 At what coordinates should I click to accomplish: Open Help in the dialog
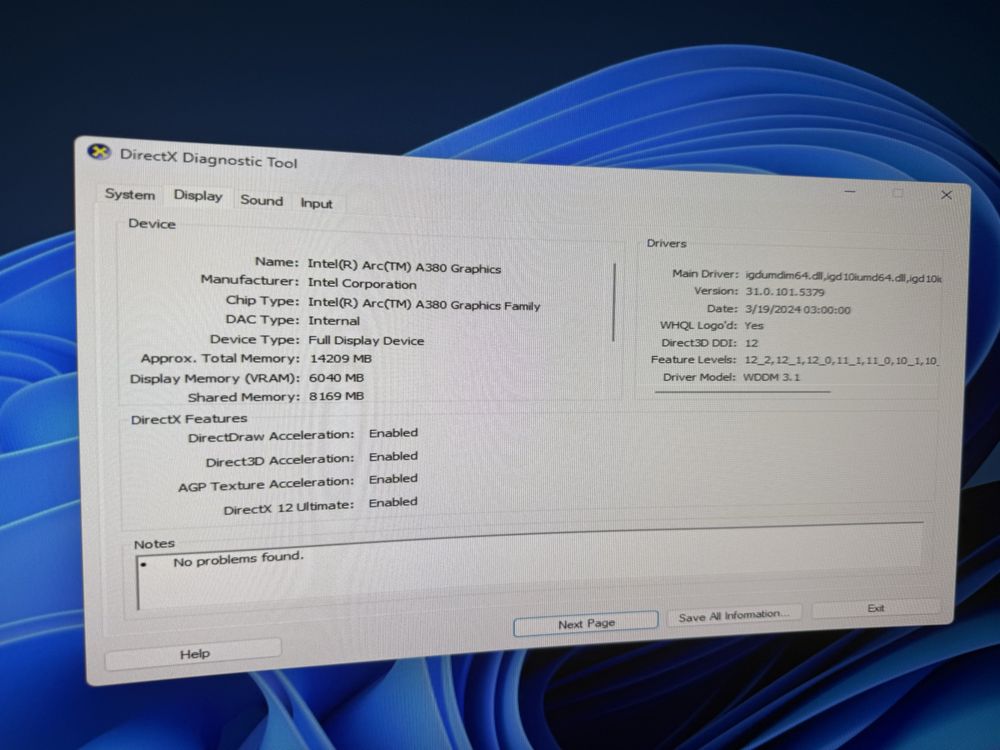click(x=193, y=654)
